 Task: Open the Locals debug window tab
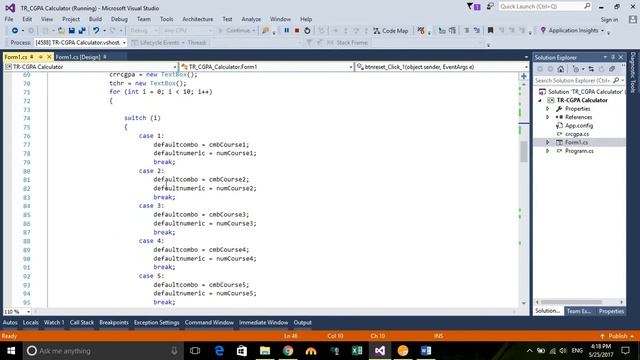31,322
